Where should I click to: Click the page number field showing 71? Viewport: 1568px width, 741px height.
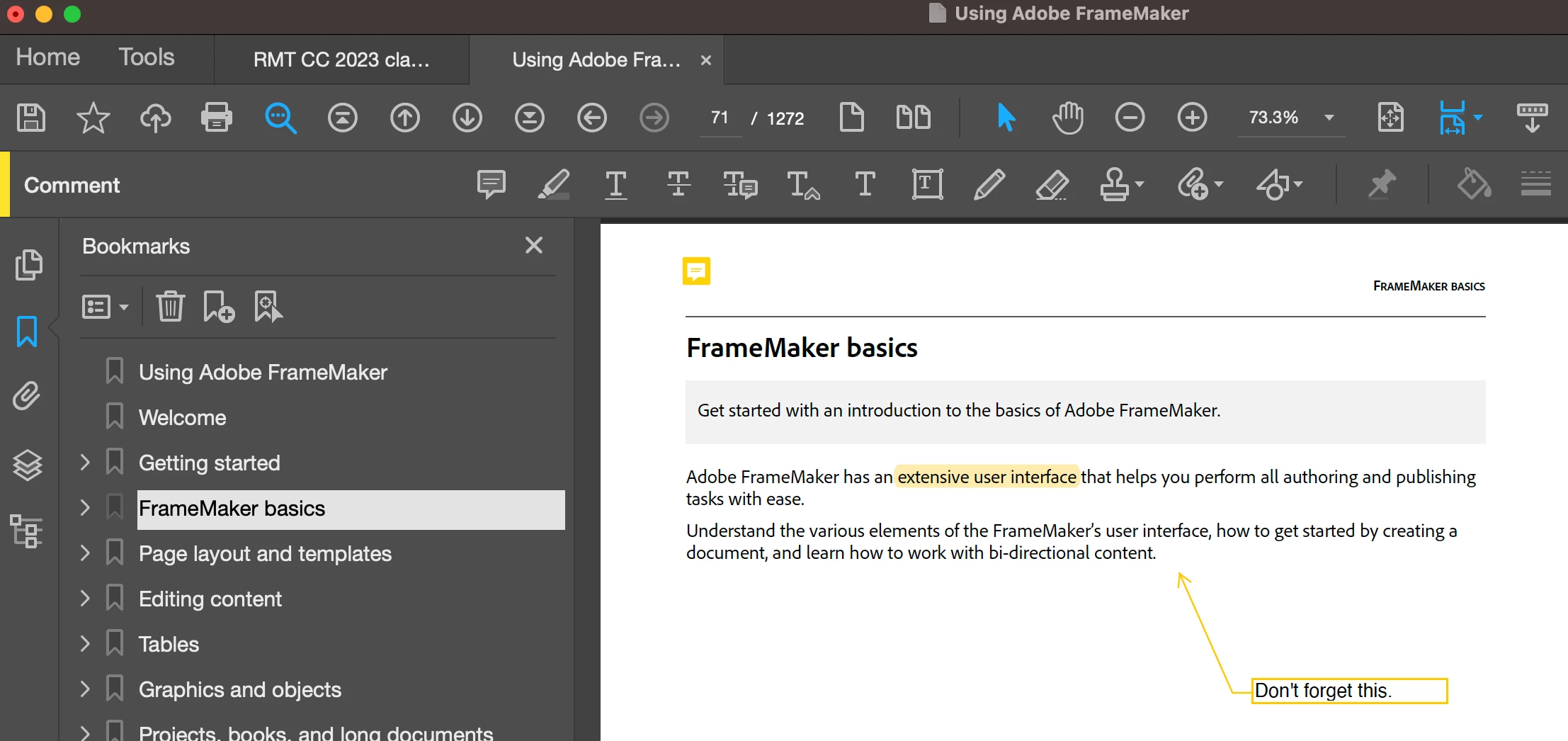720,118
